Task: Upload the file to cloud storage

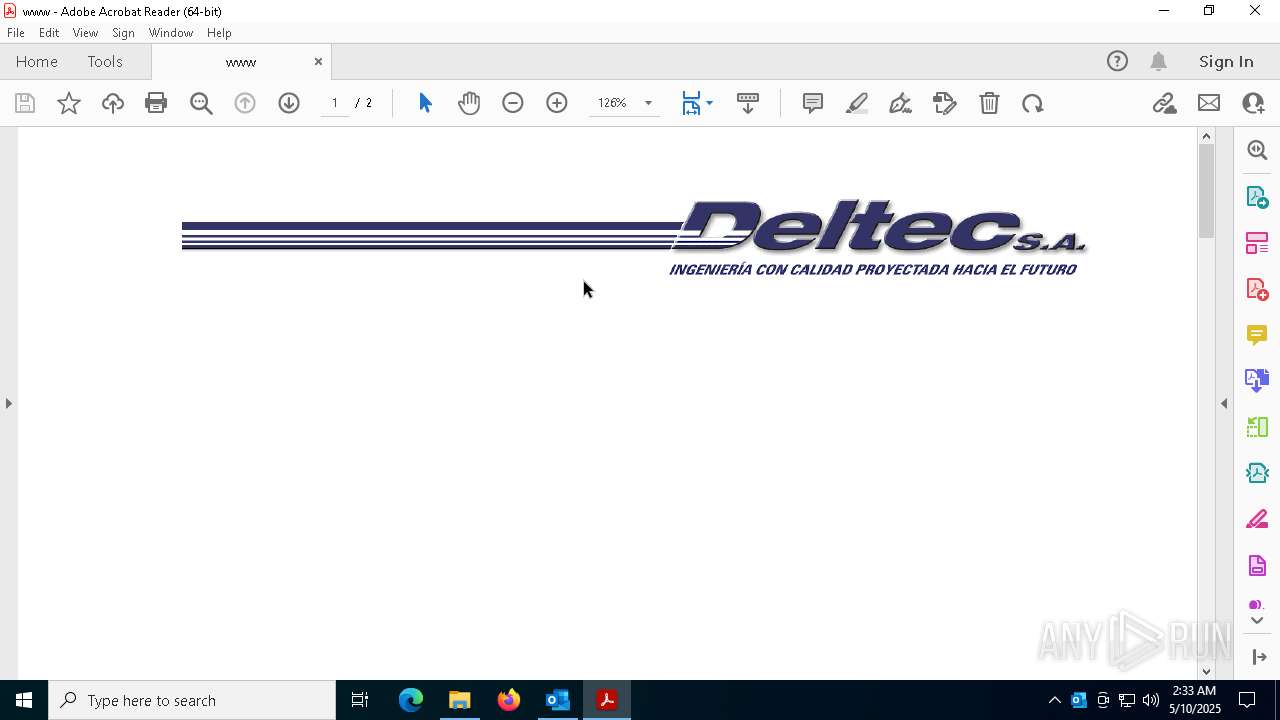Action: 113,103
